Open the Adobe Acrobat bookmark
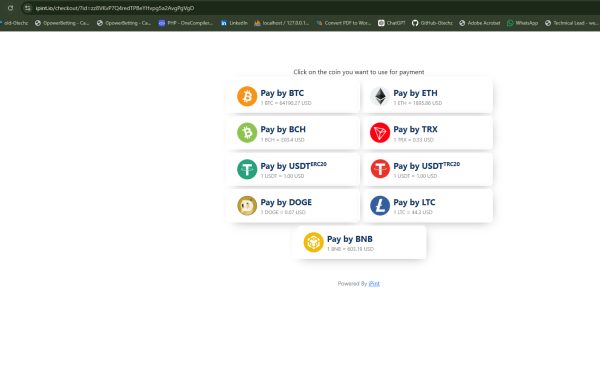This screenshot has height=377, width=600. click(479, 23)
